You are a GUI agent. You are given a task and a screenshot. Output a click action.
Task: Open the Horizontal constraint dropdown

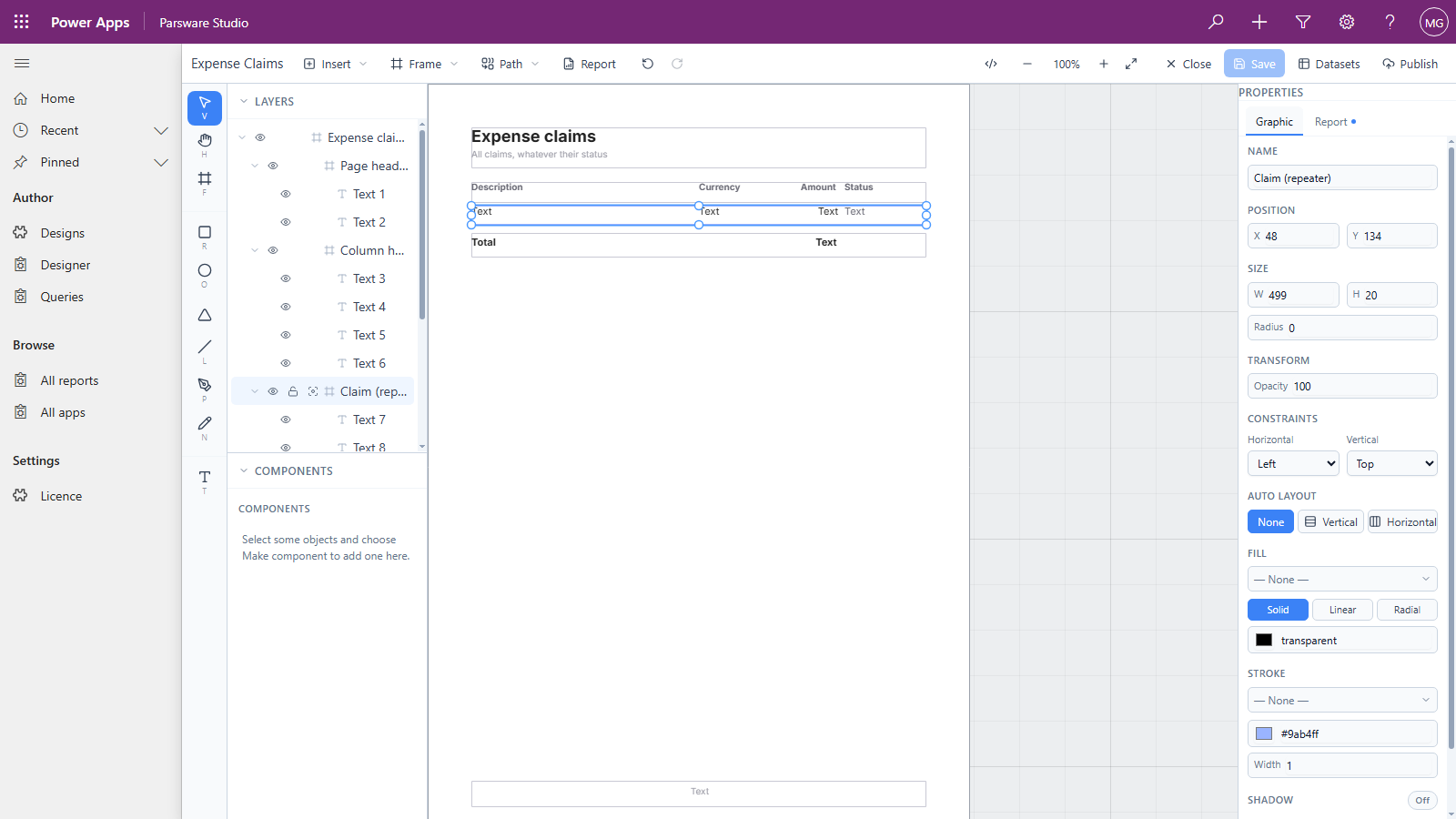pyautogui.click(x=1293, y=463)
